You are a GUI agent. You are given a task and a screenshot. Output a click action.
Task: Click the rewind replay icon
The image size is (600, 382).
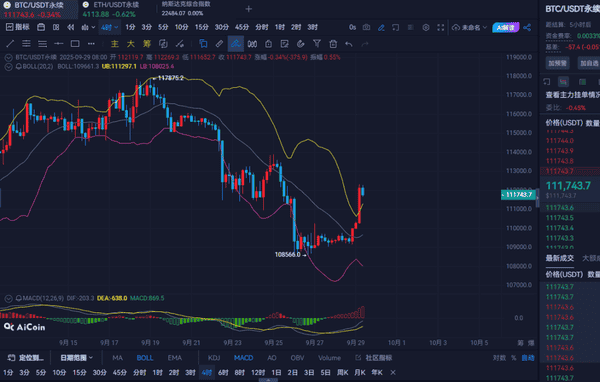[x=70, y=27]
